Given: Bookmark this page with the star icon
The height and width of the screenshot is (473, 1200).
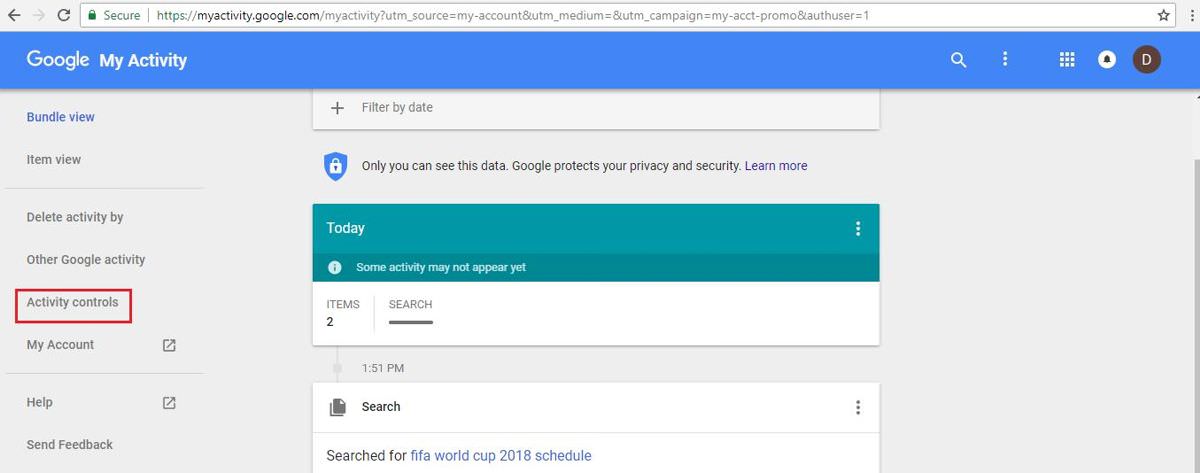Looking at the screenshot, I should (x=1164, y=15).
